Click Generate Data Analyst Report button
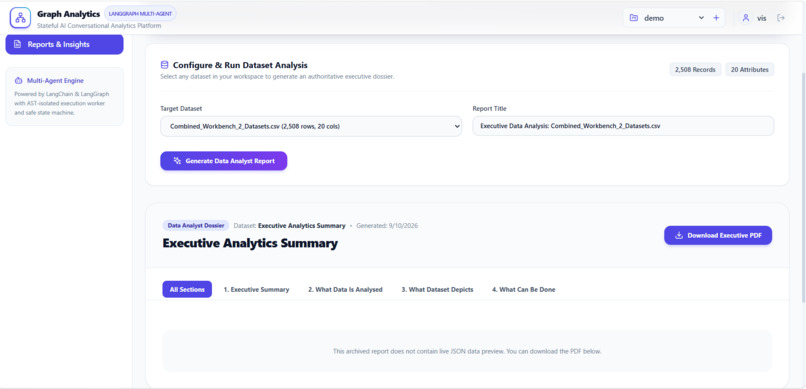The image size is (806, 389). click(x=224, y=161)
